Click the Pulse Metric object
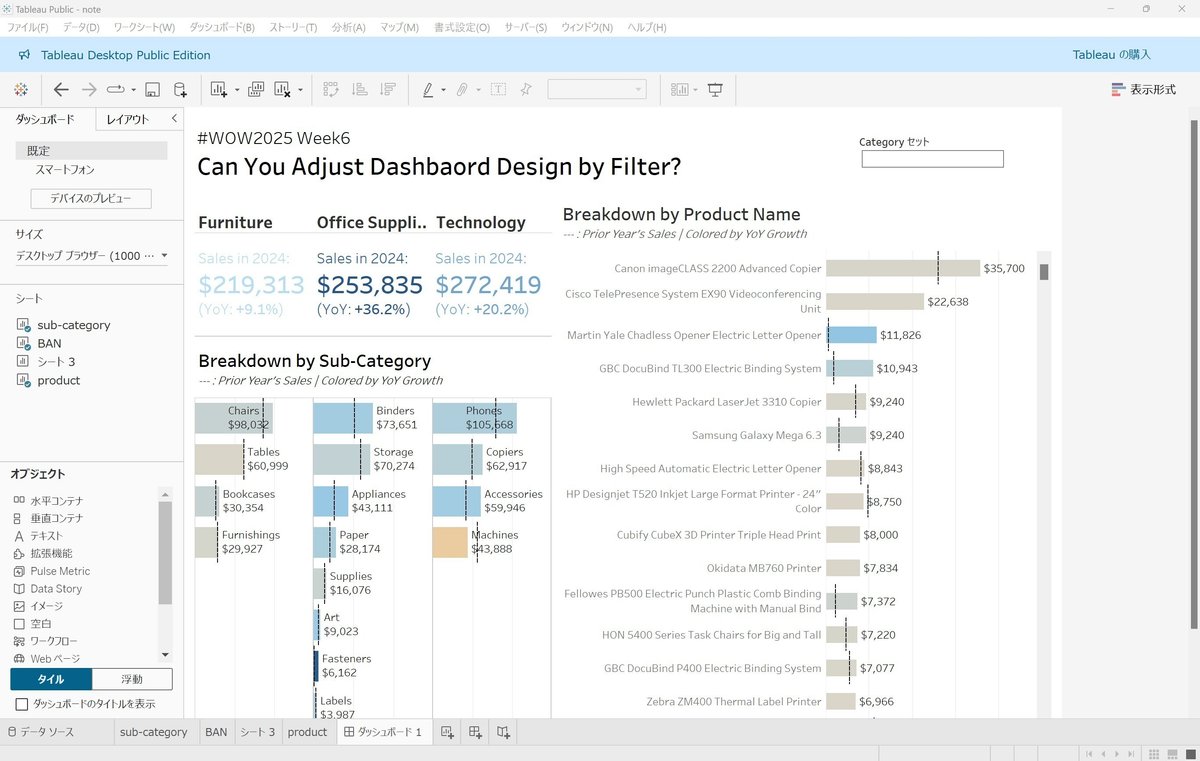This screenshot has height=761, width=1200. (60, 571)
